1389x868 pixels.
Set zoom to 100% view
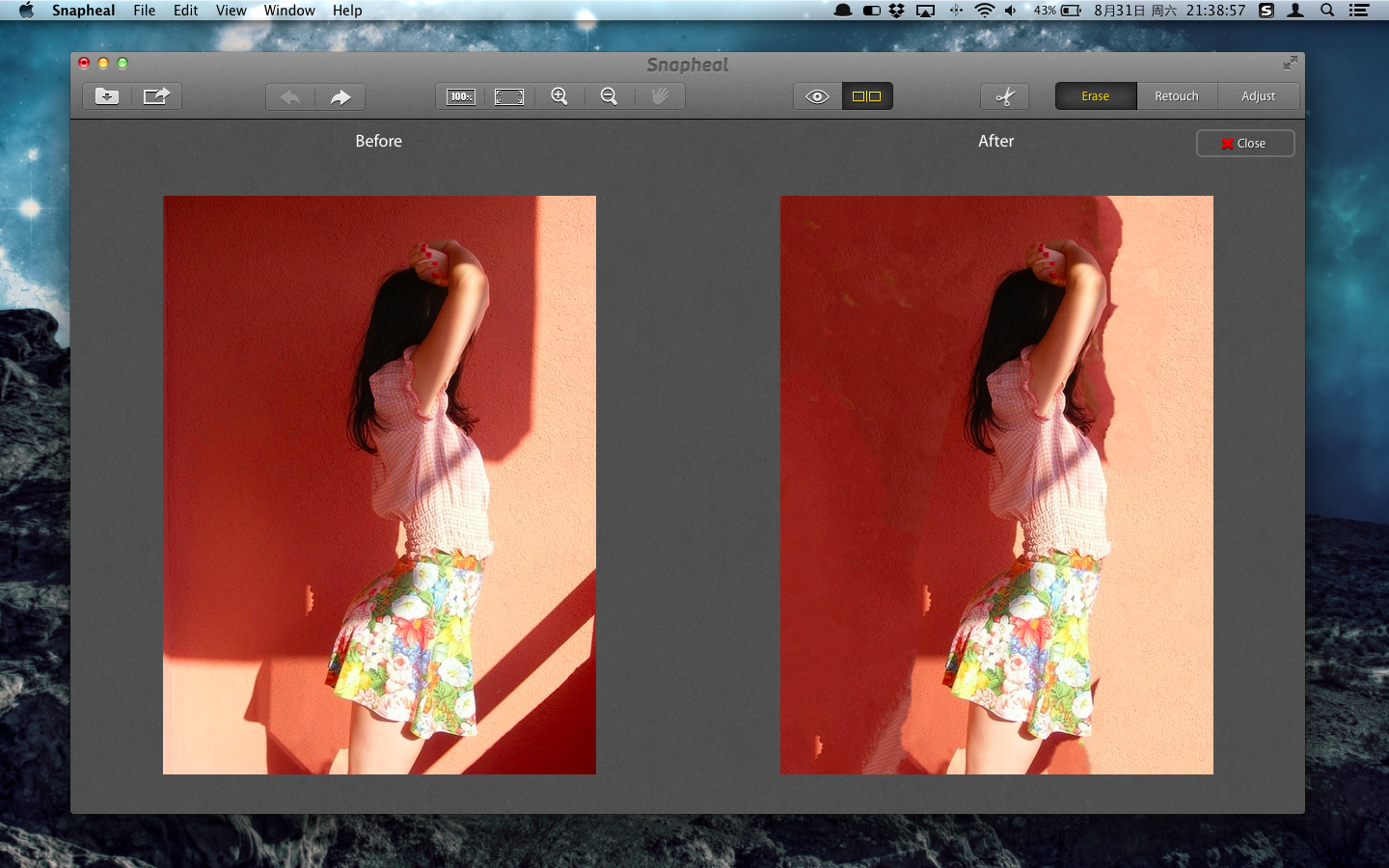pyautogui.click(x=460, y=96)
